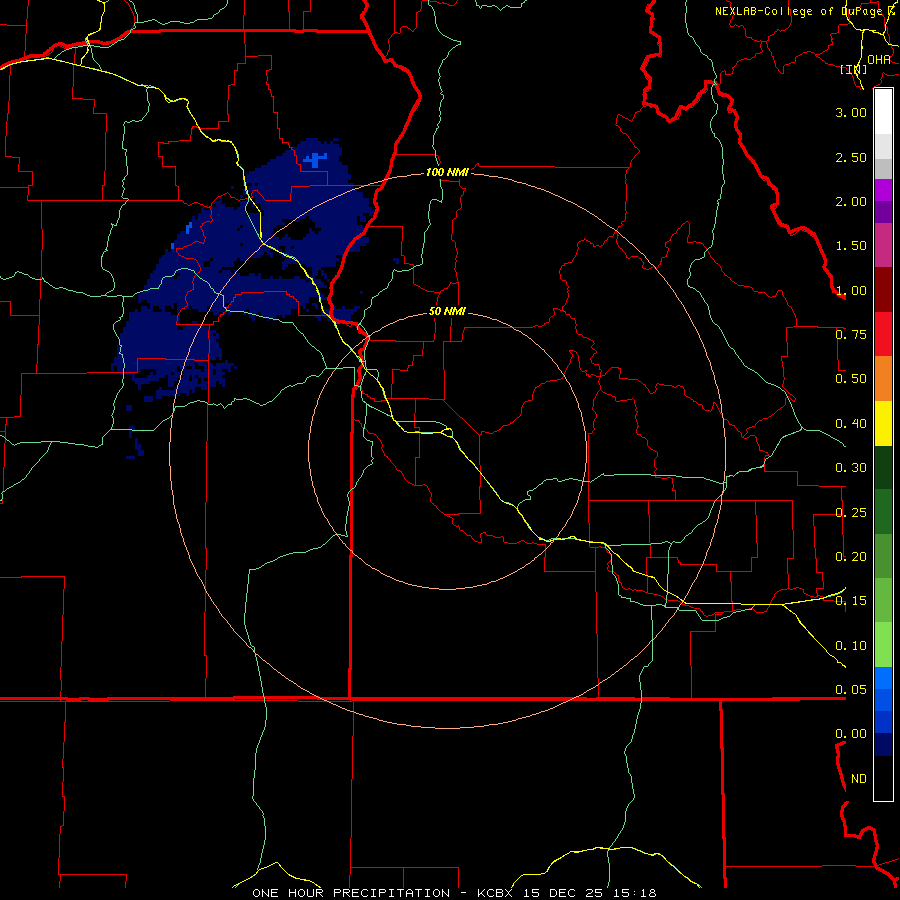Click the OHR product label
The height and width of the screenshot is (900, 900).
(x=879, y=59)
